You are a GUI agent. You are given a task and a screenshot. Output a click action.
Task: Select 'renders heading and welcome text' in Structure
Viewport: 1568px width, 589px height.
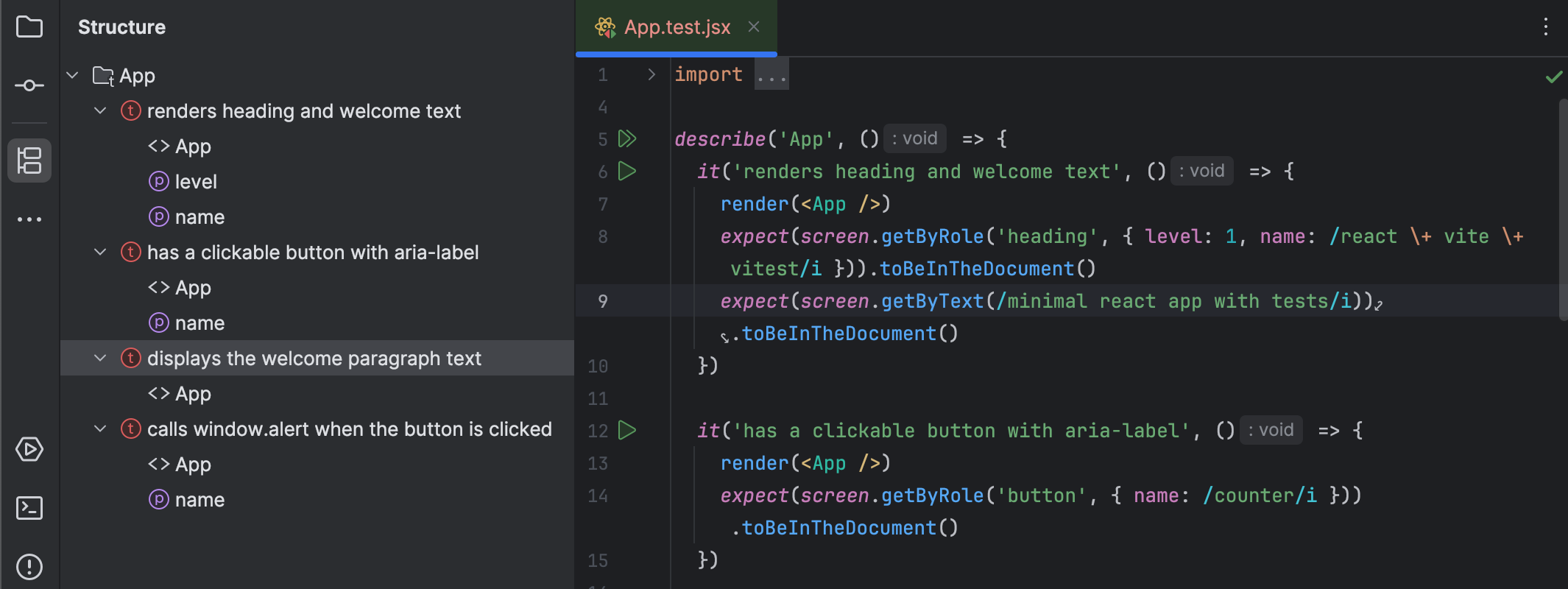(x=303, y=111)
